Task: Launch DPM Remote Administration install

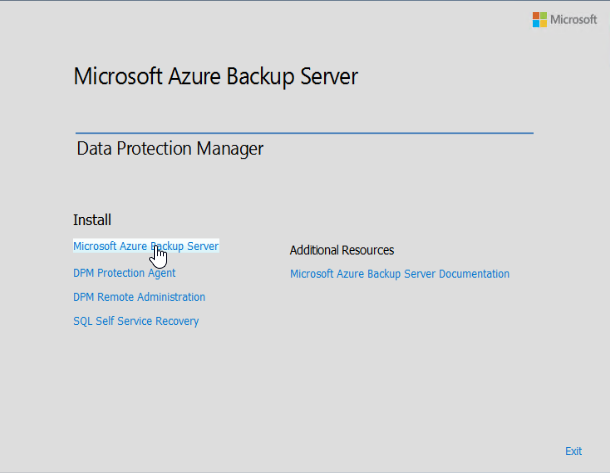Action: click(x=139, y=297)
